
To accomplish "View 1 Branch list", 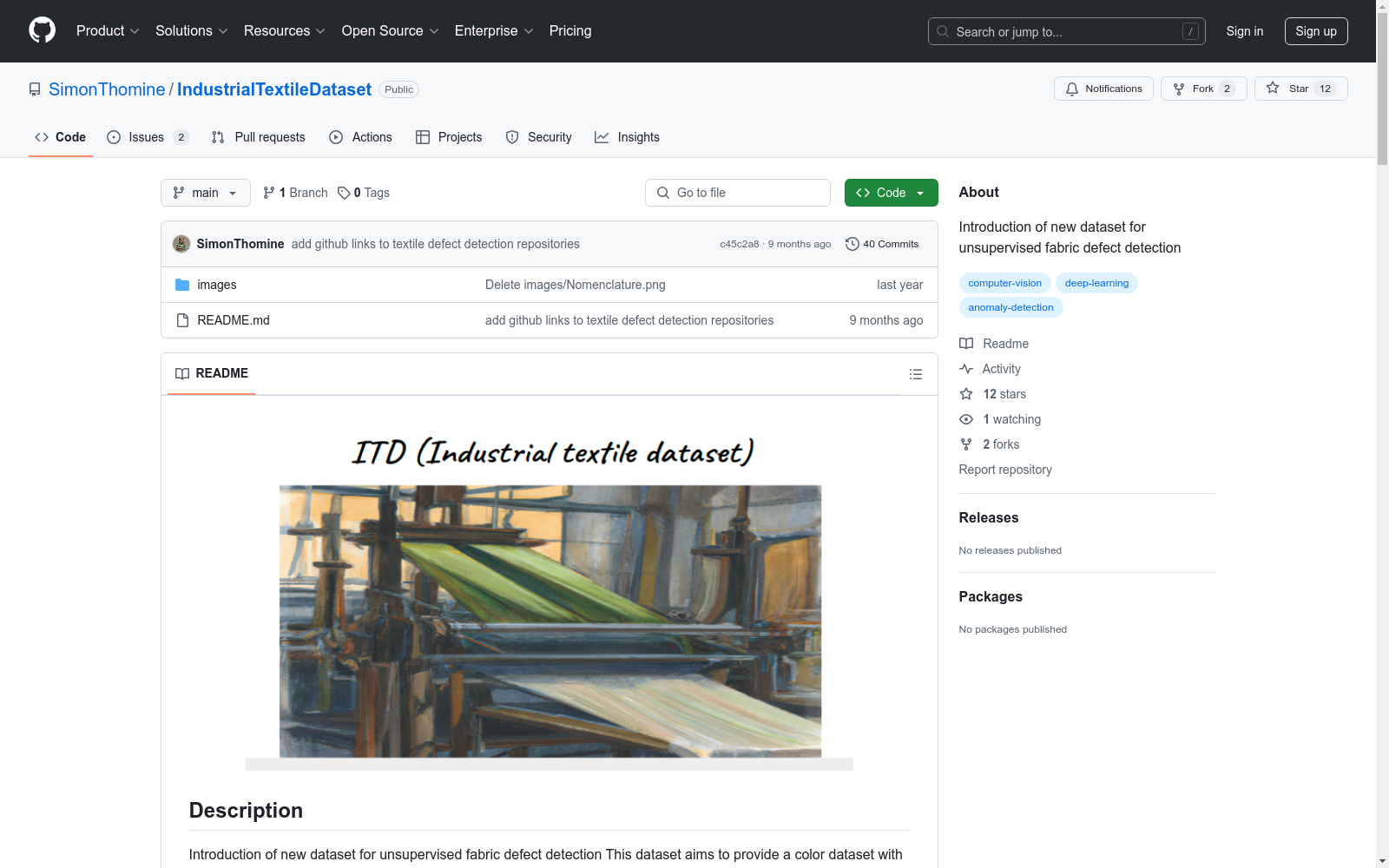I will coord(295,193).
